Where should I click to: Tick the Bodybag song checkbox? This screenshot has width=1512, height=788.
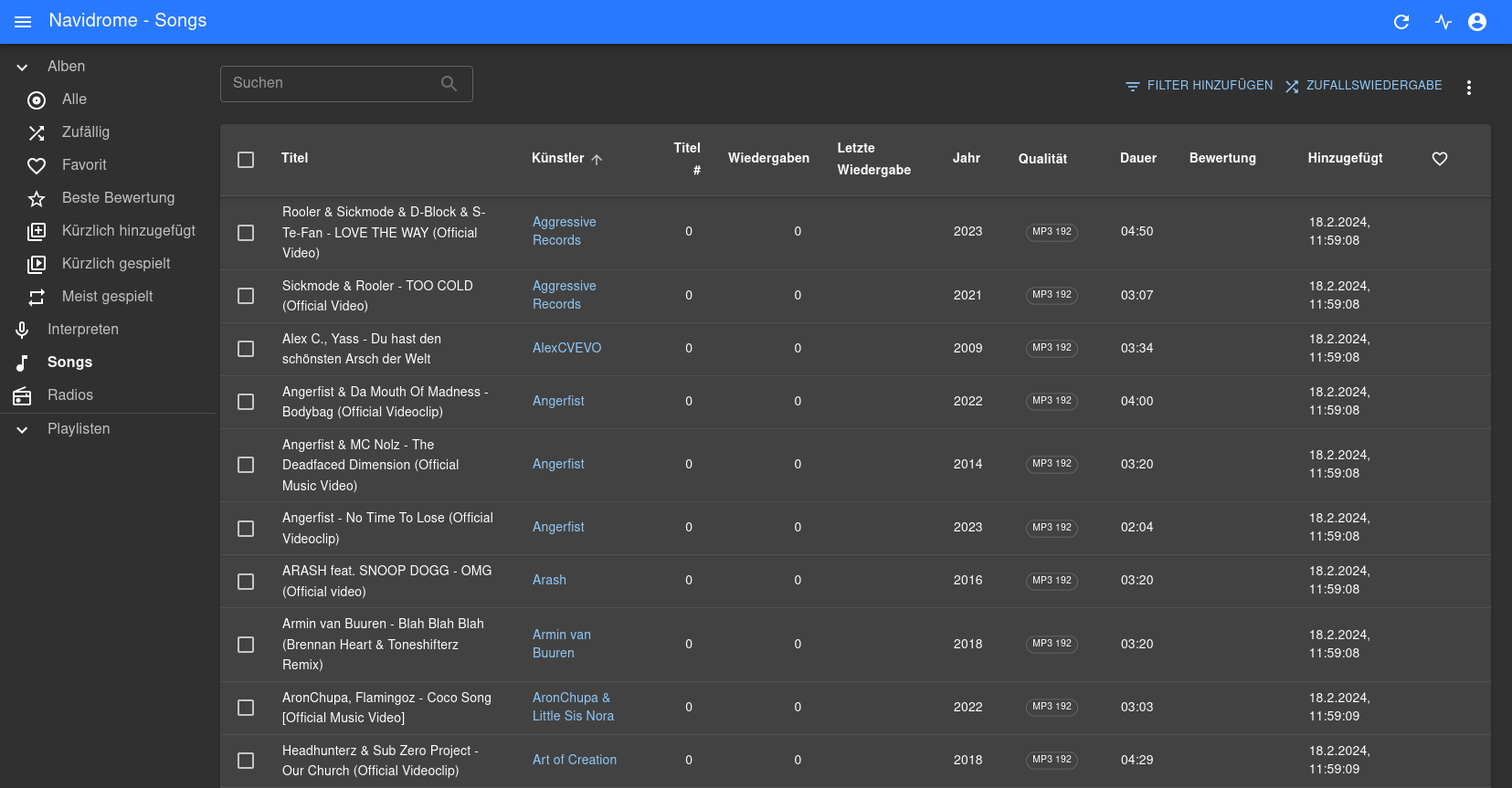pos(246,402)
